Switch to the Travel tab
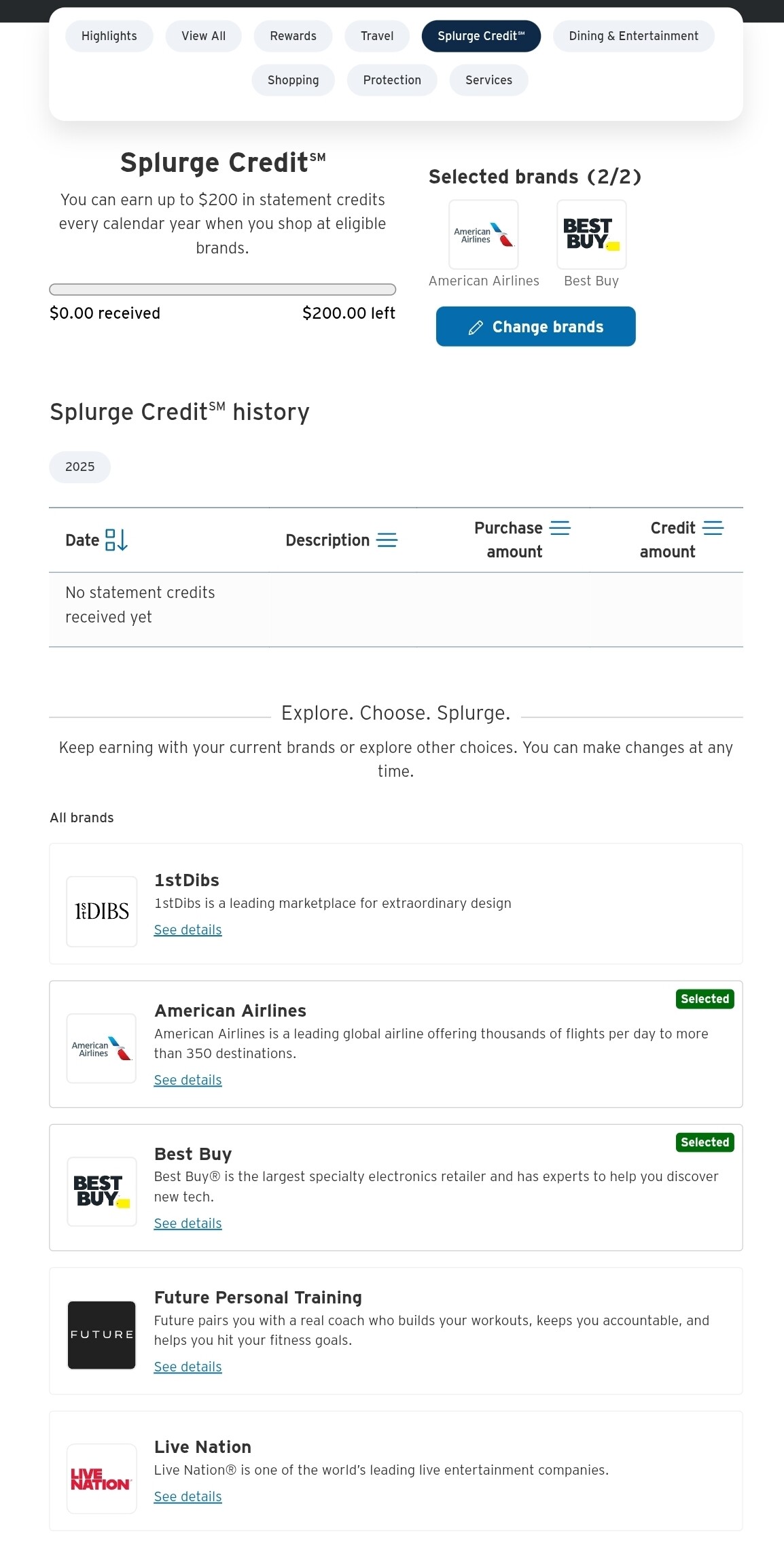The width and height of the screenshot is (784, 1544). [377, 36]
